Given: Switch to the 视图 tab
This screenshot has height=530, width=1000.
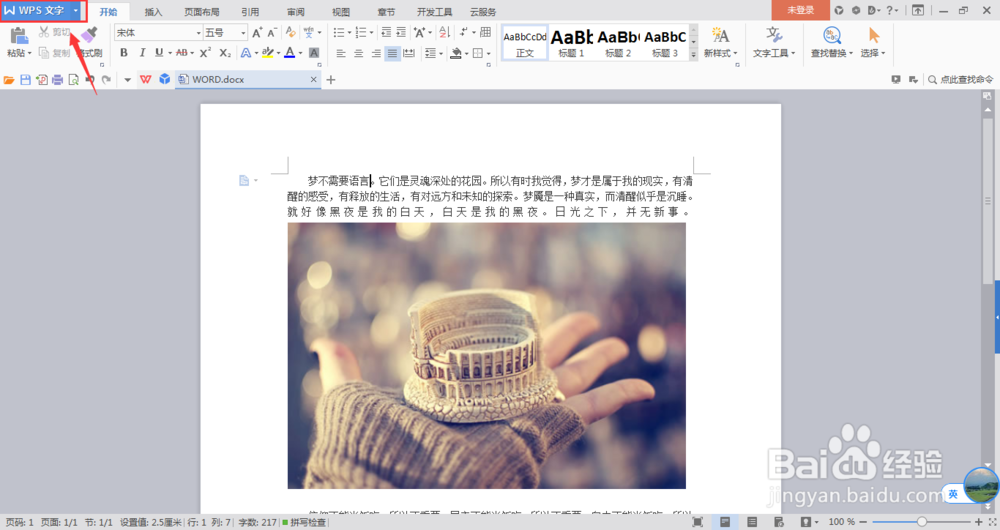Looking at the screenshot, I should (341, 11).
